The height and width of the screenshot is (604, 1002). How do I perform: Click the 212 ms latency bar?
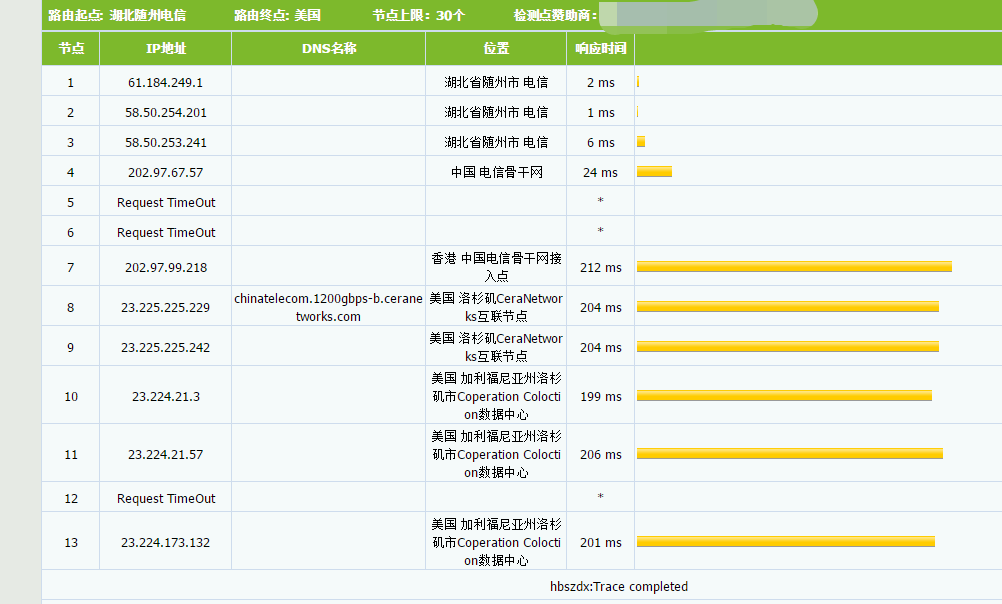[x=794, y=267]
